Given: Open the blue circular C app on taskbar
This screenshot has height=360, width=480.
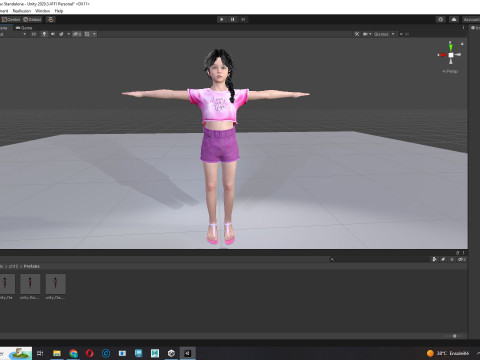Looking at the screenshot, I should [106, 353].
